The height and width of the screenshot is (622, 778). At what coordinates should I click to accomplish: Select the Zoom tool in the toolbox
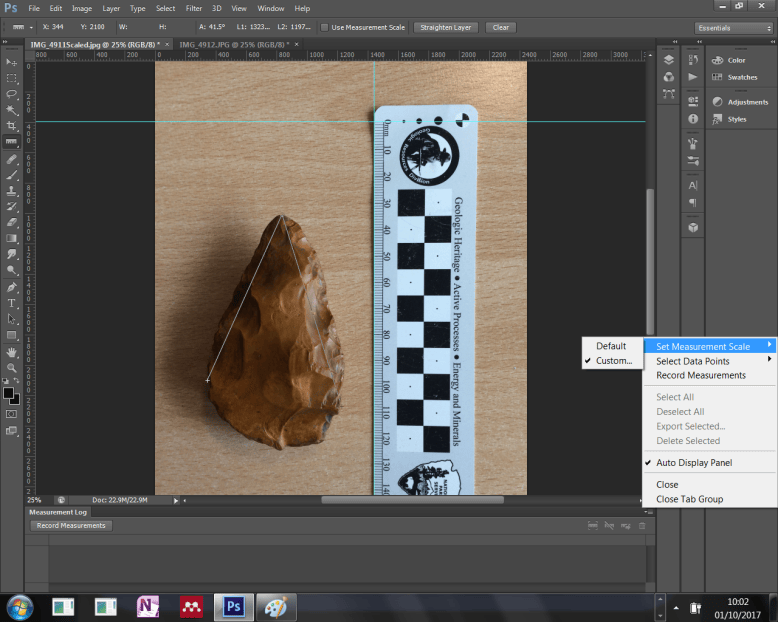[11, 368]
